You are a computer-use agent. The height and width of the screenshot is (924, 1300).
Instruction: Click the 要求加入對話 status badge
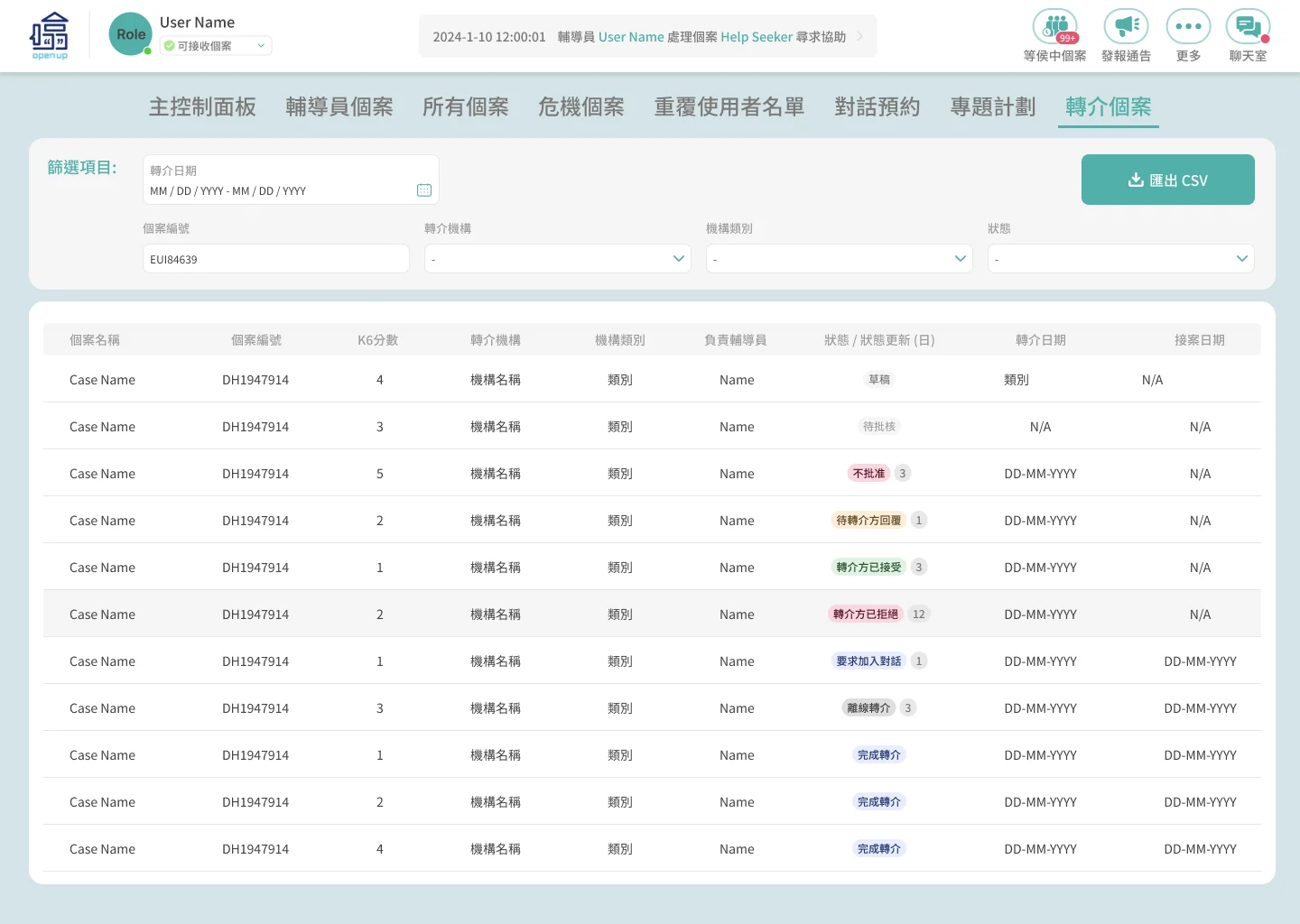[868, 661]
